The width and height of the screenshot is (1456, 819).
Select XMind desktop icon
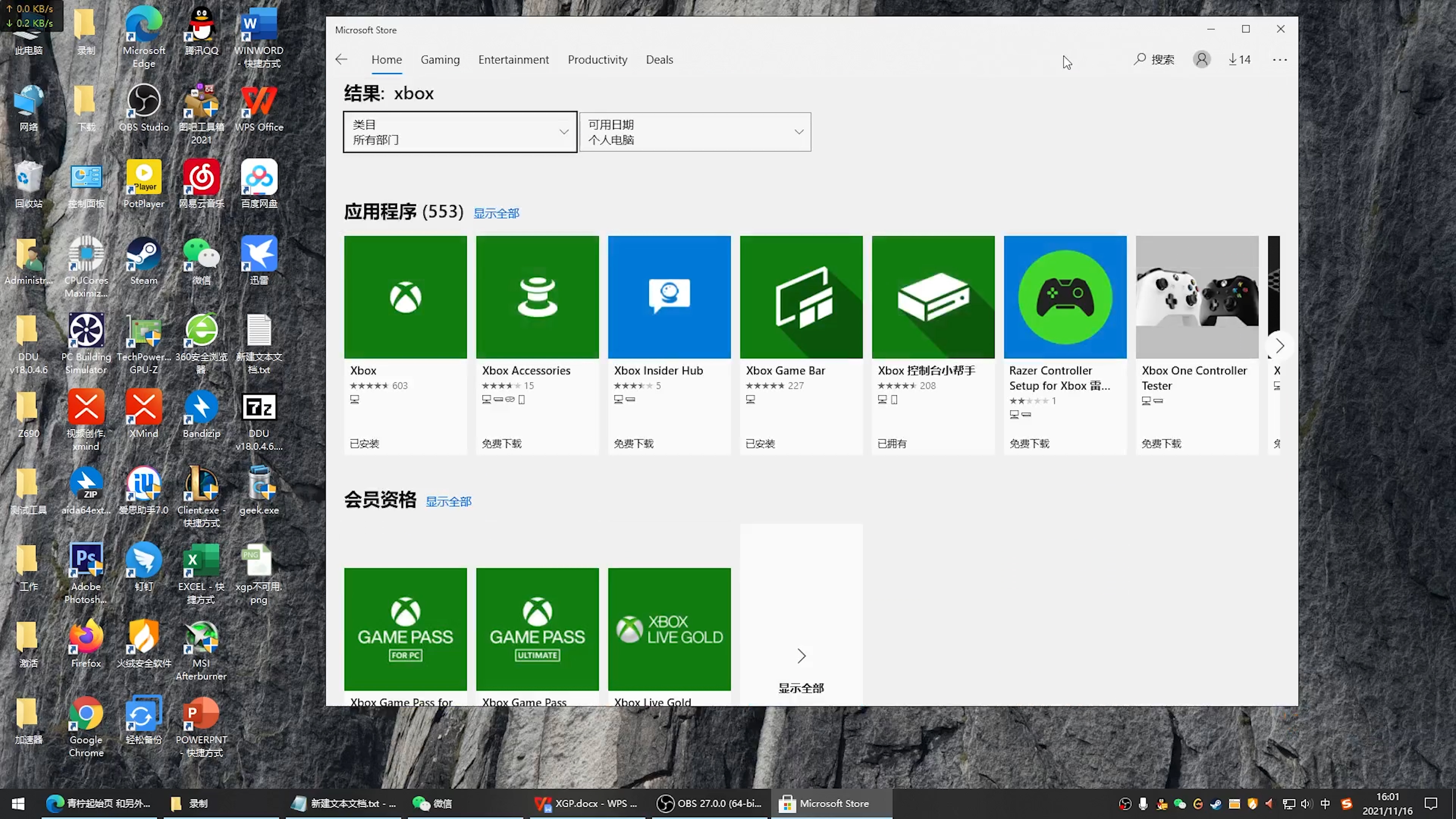point(144,414)
